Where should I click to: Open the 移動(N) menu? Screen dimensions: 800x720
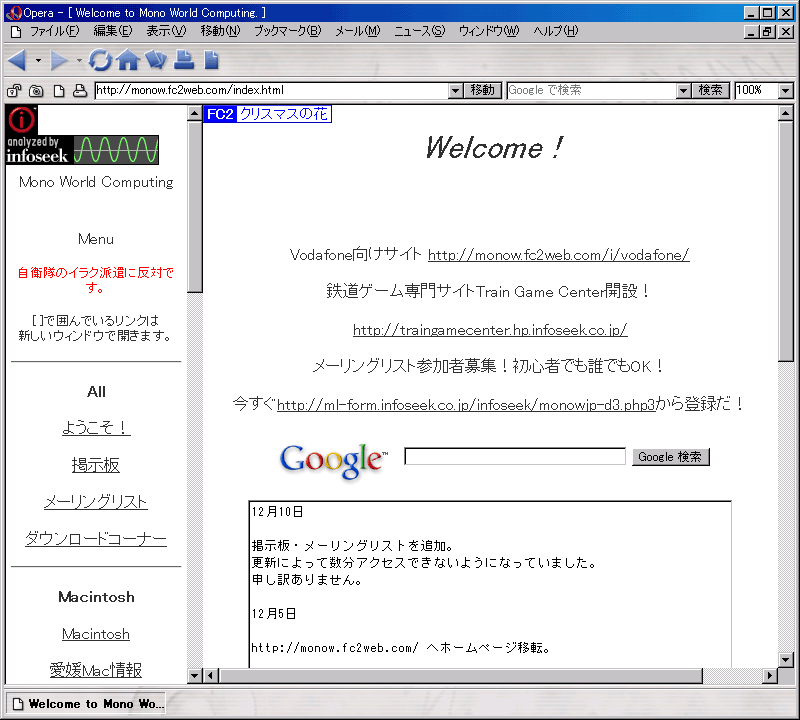click(x=220, y=31)
